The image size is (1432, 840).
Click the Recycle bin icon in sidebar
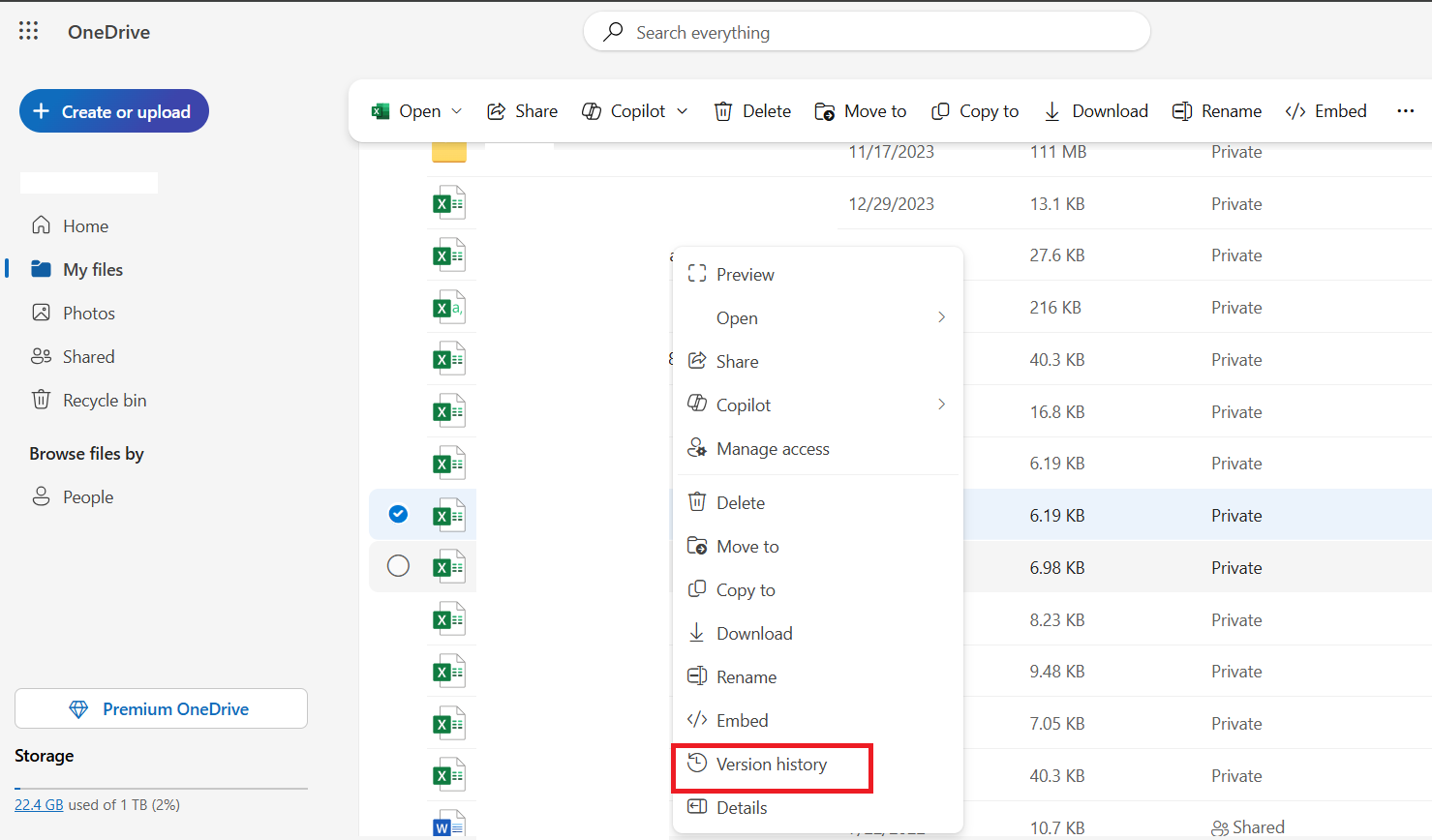[41, 400]
